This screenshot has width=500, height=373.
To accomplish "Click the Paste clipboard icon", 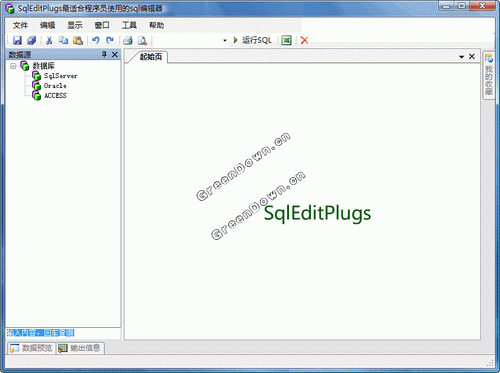I will coord(78,40).
